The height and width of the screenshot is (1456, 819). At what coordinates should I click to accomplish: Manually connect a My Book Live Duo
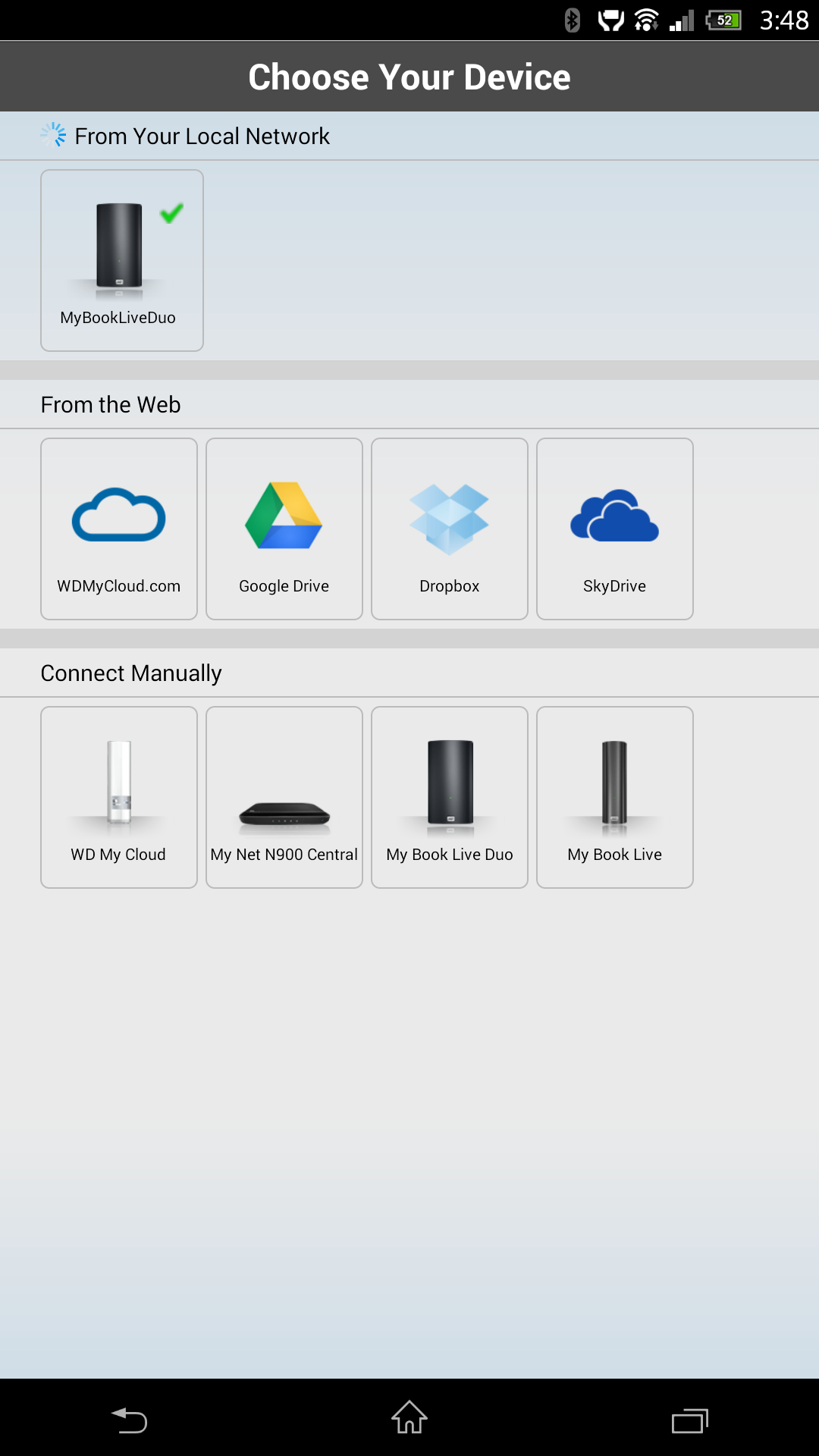click(450, 797)
